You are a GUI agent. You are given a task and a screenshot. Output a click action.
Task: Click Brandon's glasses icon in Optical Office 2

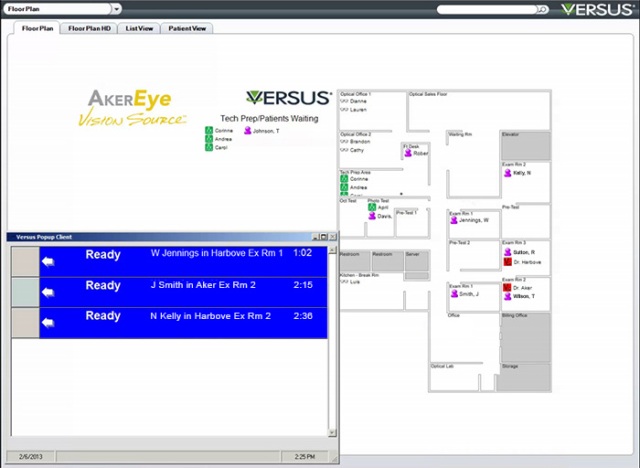(344, 141)
